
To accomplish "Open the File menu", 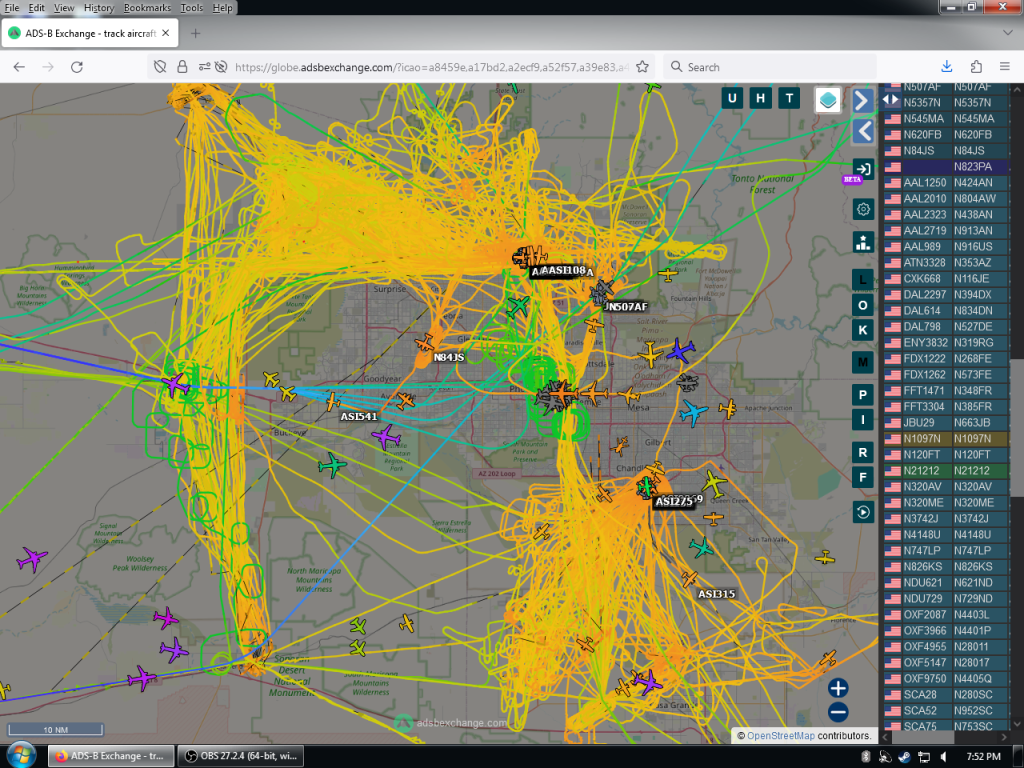I will click(12, 8).
